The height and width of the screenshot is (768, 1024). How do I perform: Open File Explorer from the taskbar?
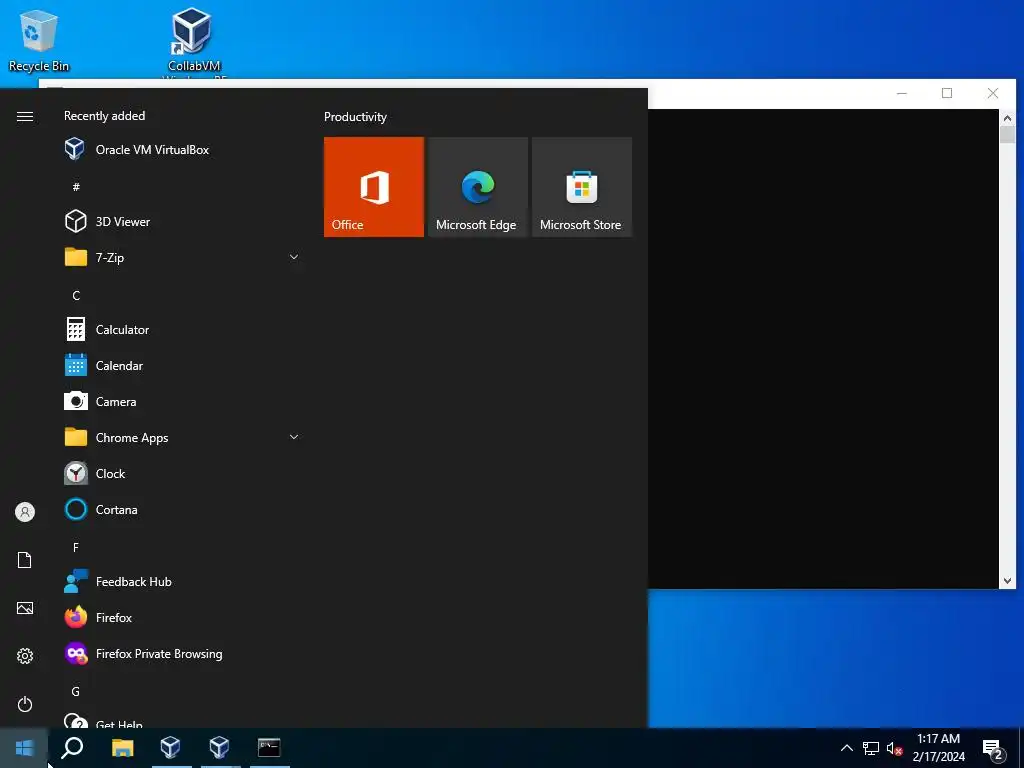click(122, 748)
